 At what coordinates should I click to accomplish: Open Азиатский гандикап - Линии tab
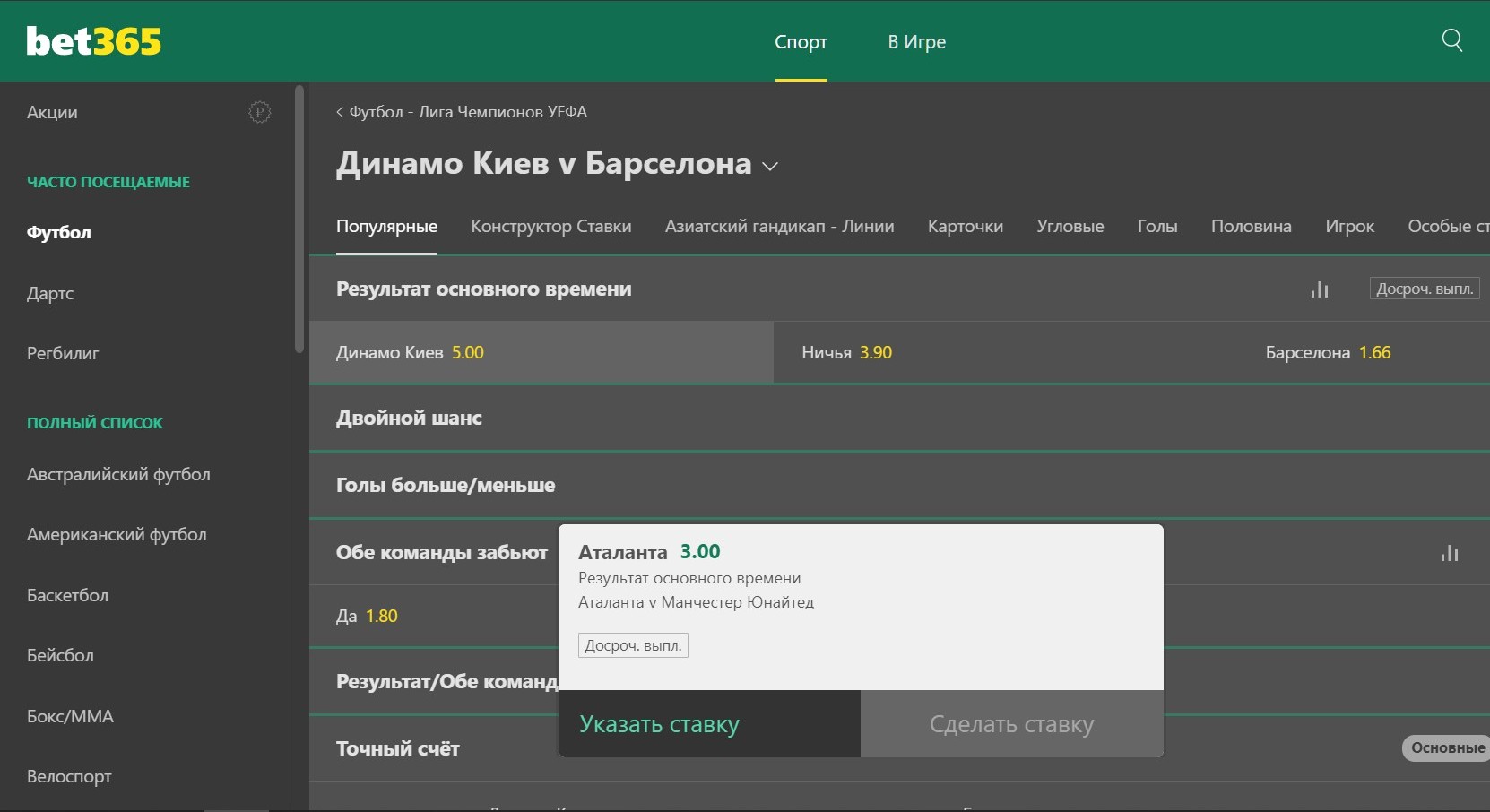click(x=779, y=227)
